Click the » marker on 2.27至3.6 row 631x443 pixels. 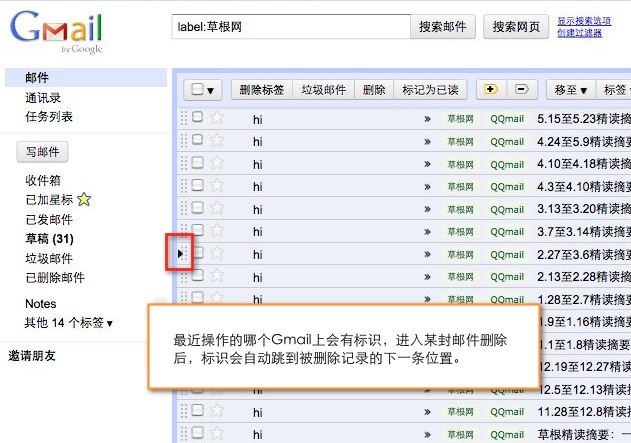tap(427, 254)
